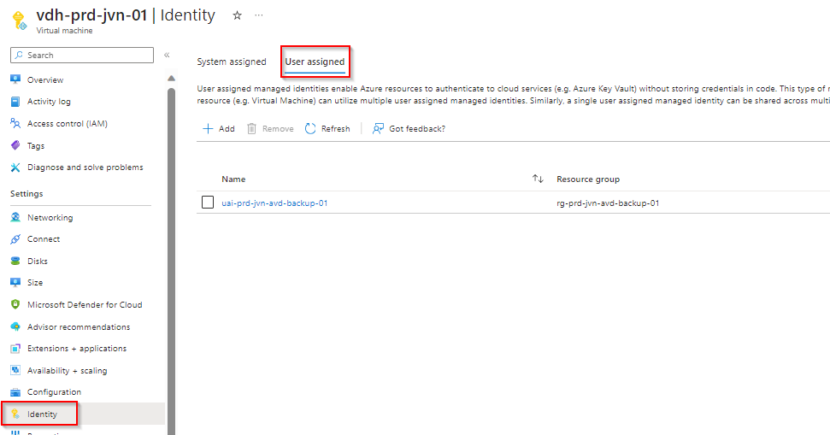Viewport: 830px width, 435px height.
Task: Click the Configuration toolbox icon
Action: tap(15, 392)
